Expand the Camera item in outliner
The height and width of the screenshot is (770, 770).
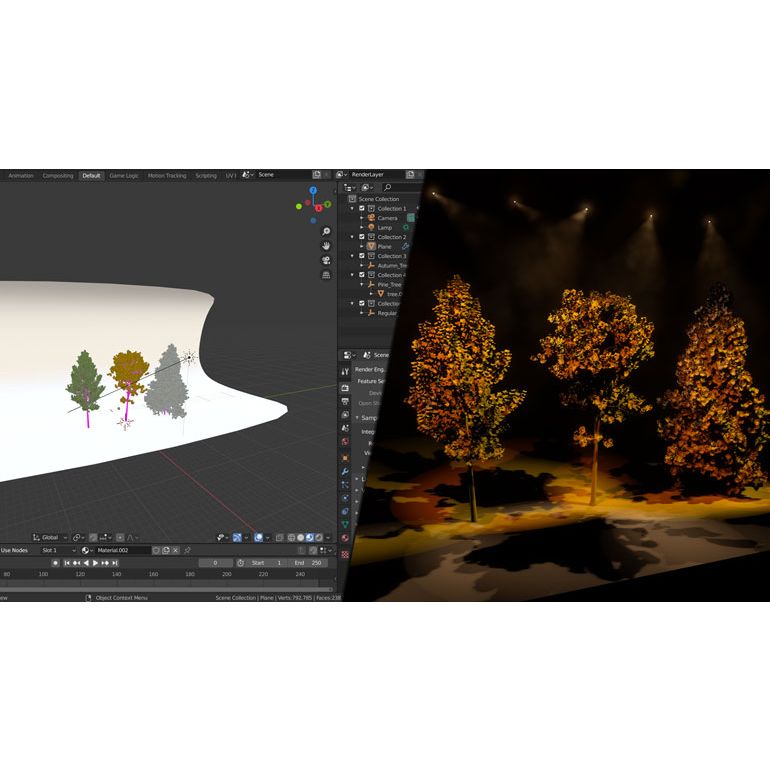(361, 218)
